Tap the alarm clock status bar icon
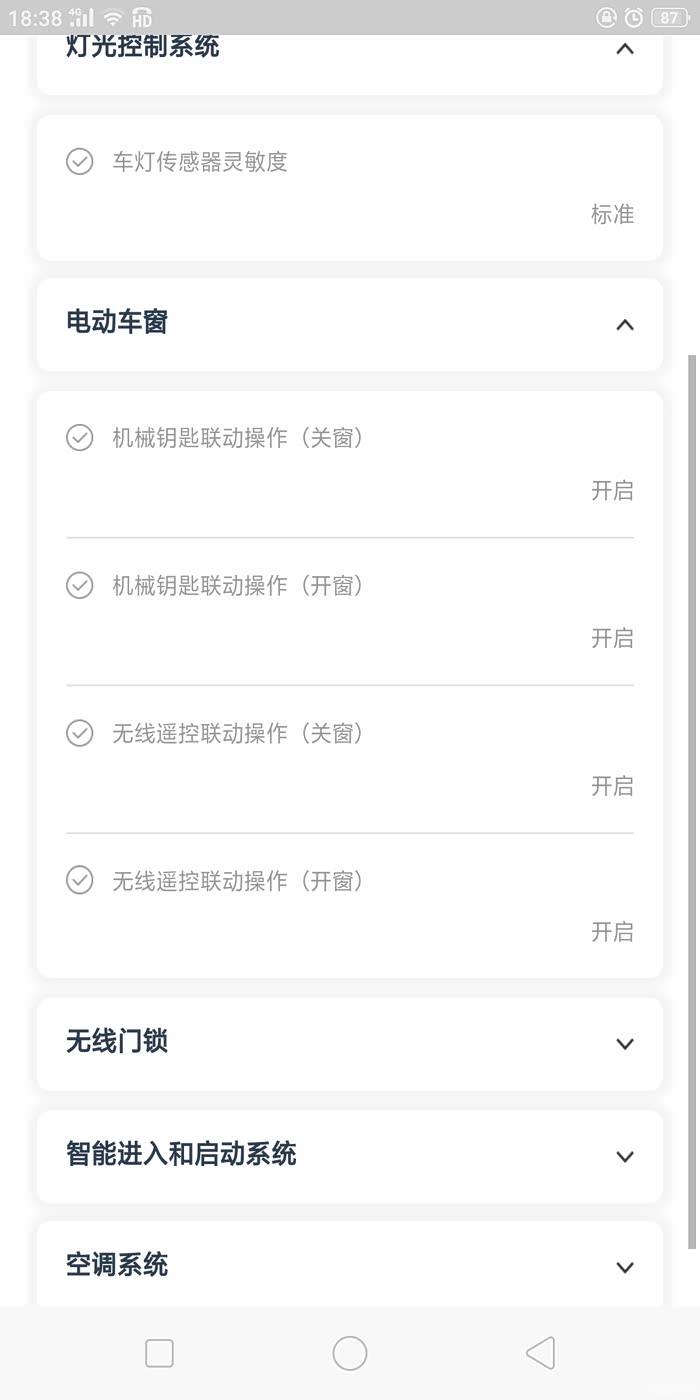 [x=634, y=17]
